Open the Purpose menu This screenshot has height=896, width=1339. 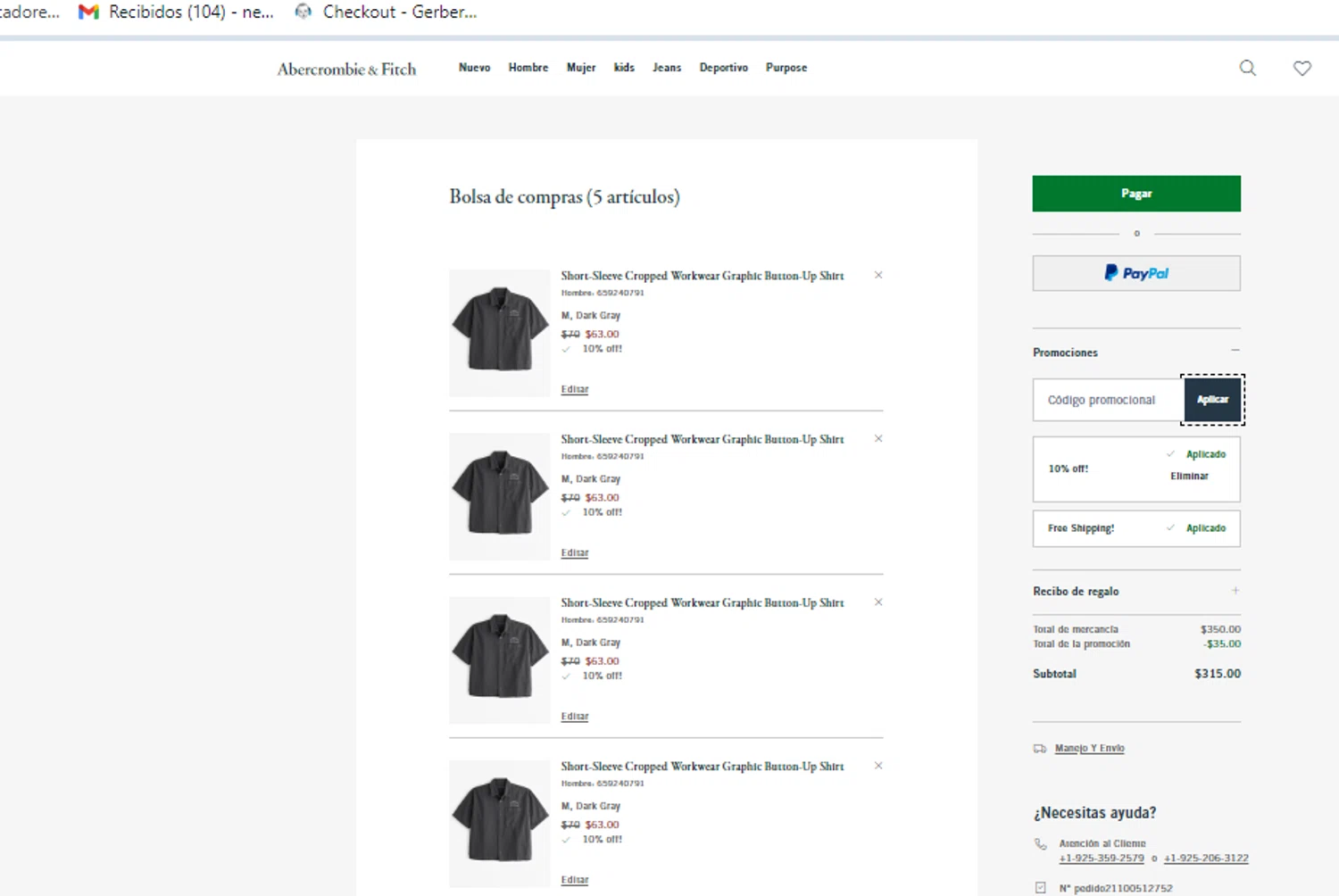pyautogui.click(x=786, y=68)
